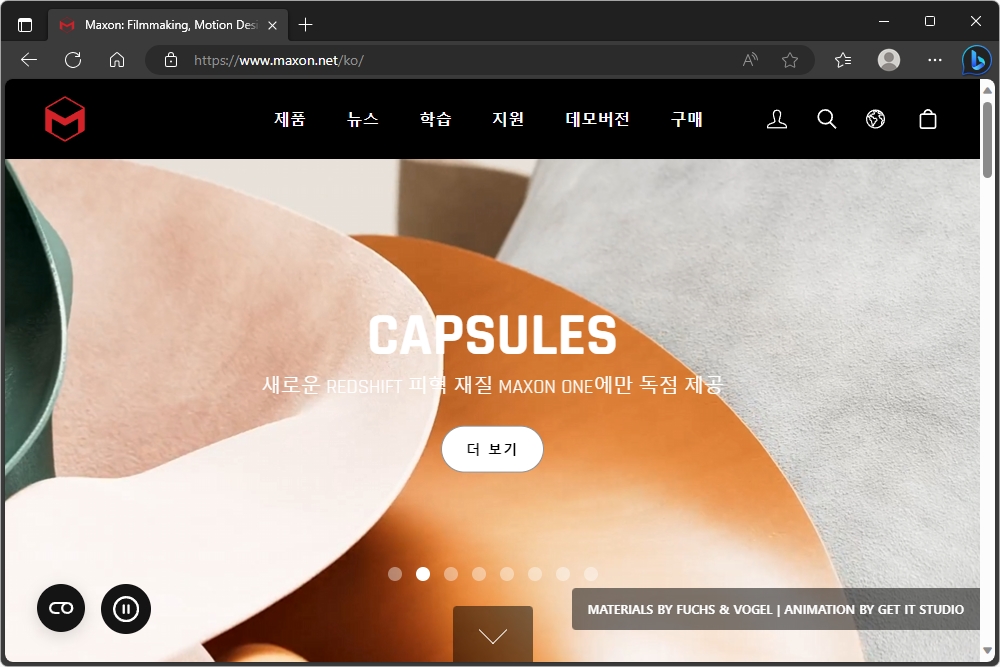Open the Favorites list icon
This screenshot has height=667, width=1000.
click(843, 60)
